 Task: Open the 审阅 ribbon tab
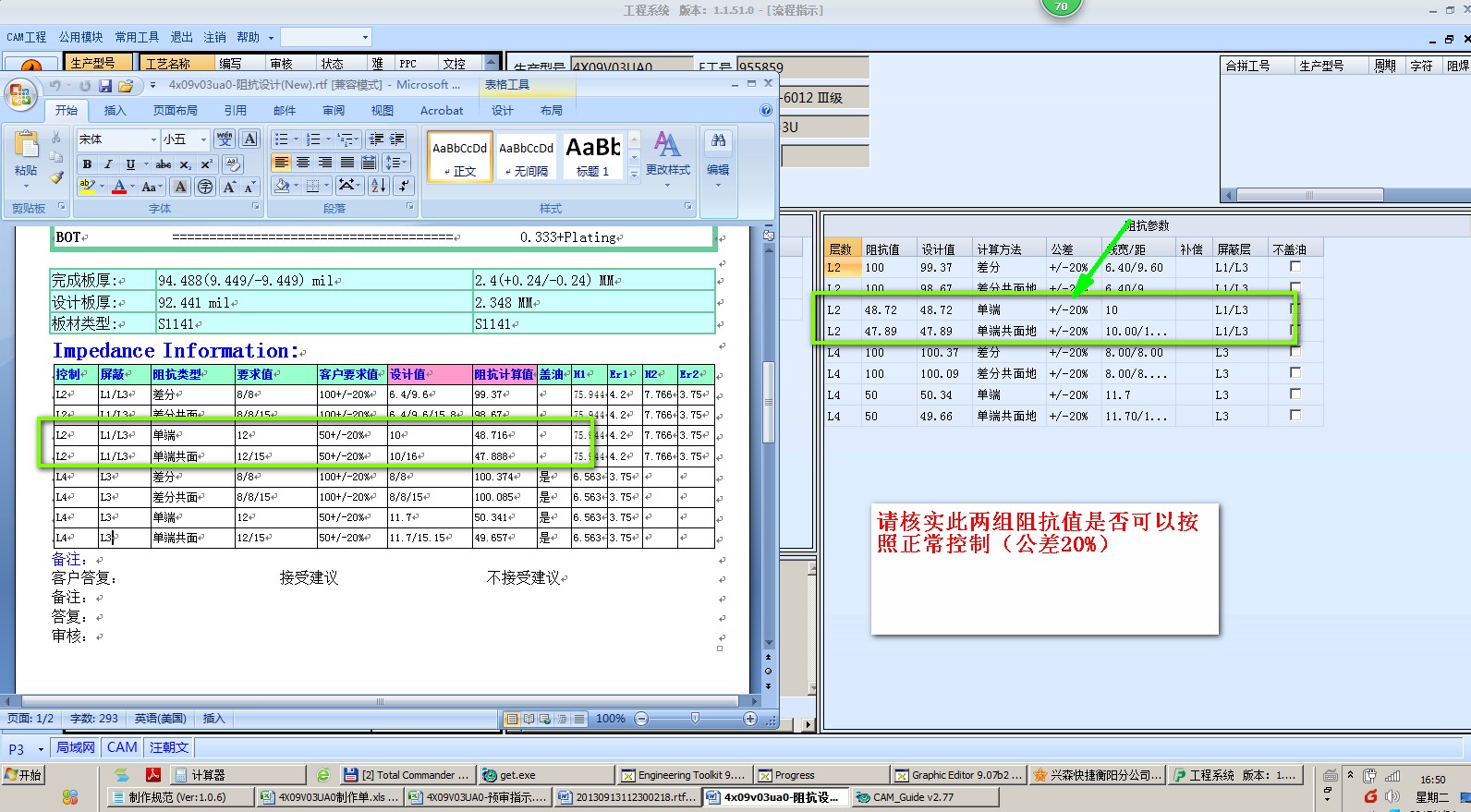pos(334,110)
